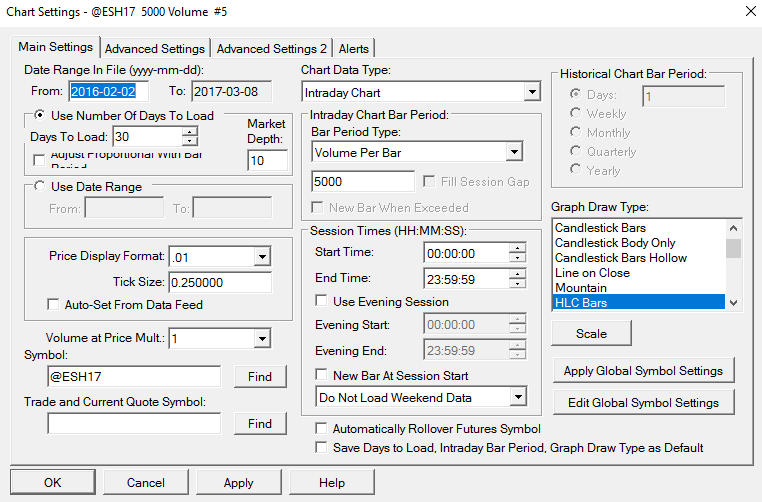Check Use Evening Session

[x=321, y=301]
